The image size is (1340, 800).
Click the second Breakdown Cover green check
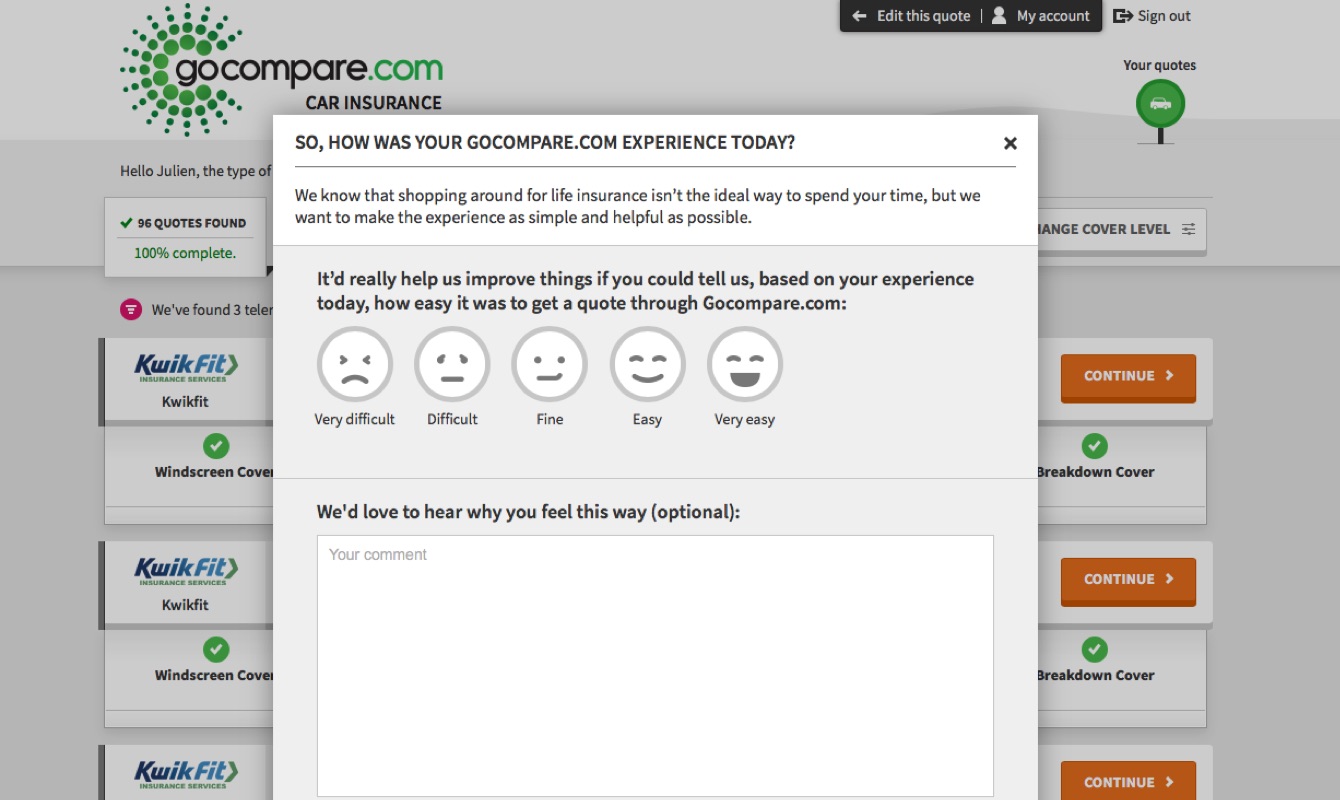point(1095,650)
